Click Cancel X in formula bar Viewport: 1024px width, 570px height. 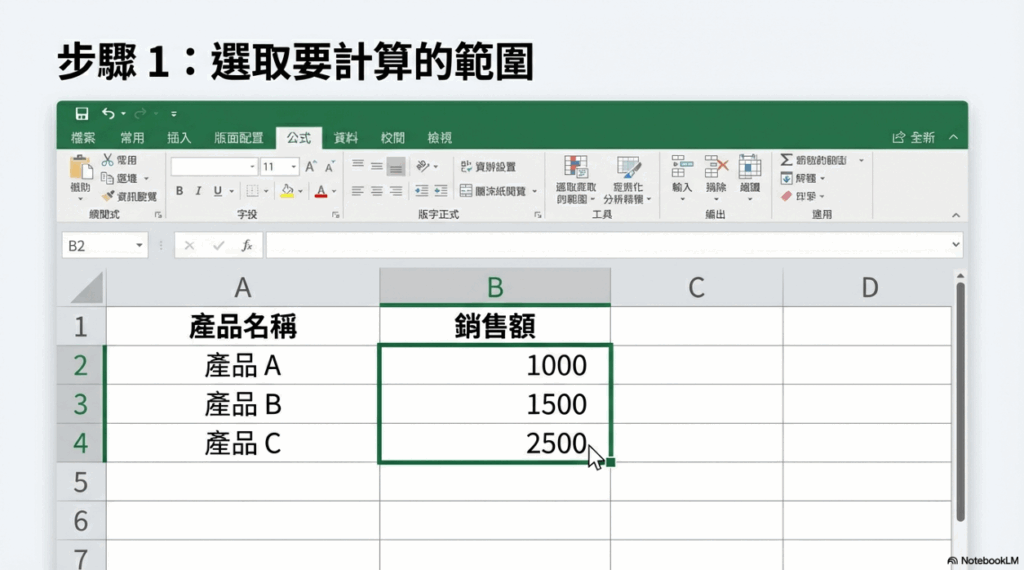click(189, 245)
